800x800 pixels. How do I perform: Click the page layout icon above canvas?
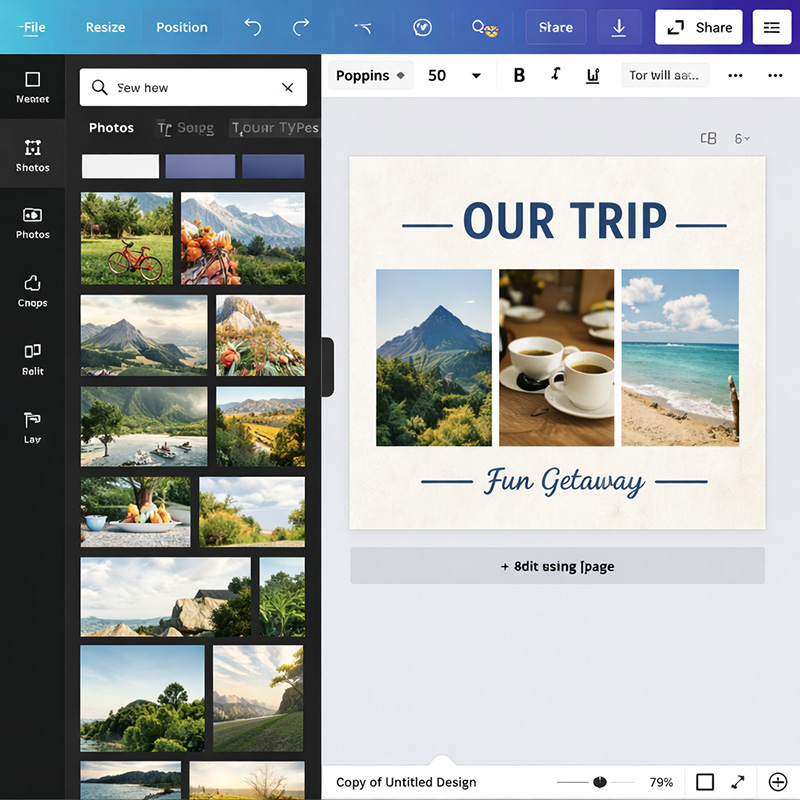[x=708, y=138]
